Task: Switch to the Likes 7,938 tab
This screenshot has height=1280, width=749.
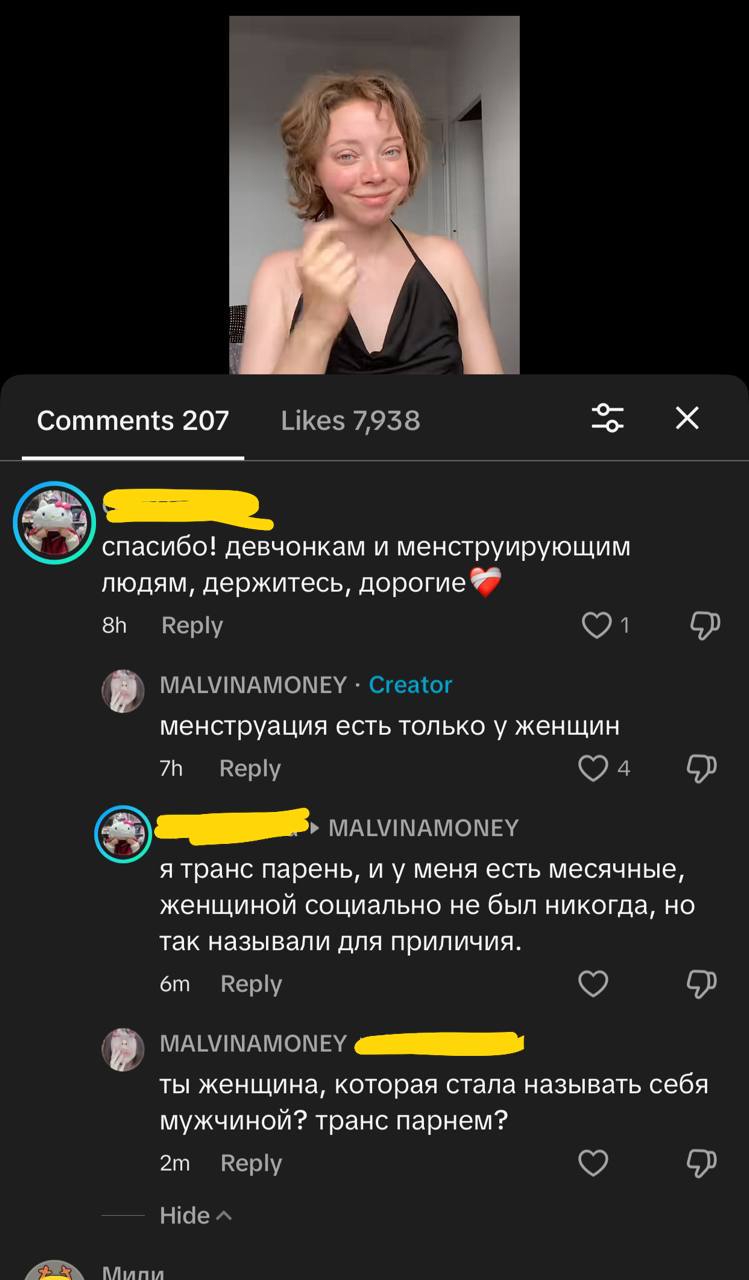Action: 350,420
